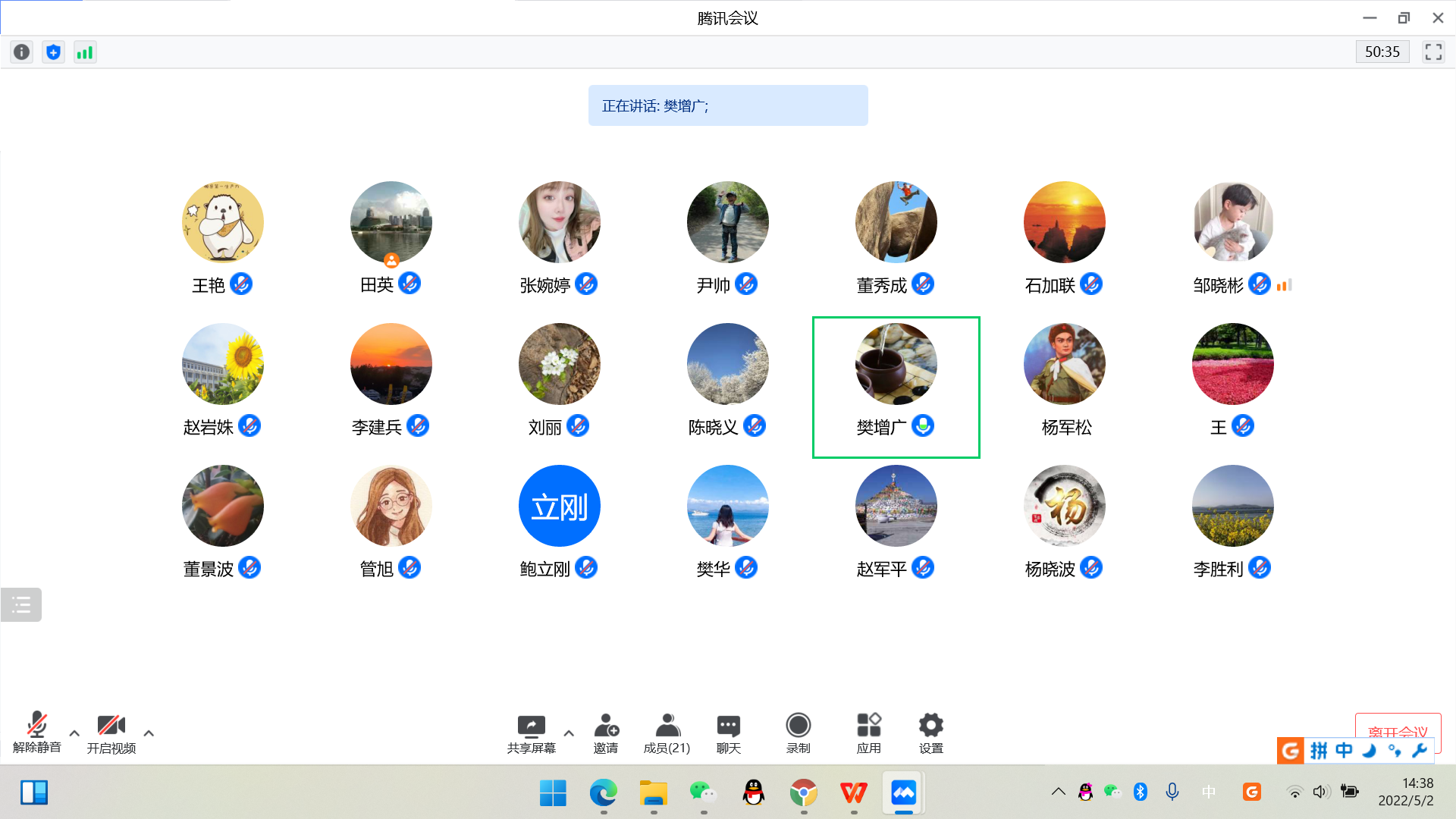Open Windows Start menu on taskbar
1456x819 pixels.
tap(553, 793)
